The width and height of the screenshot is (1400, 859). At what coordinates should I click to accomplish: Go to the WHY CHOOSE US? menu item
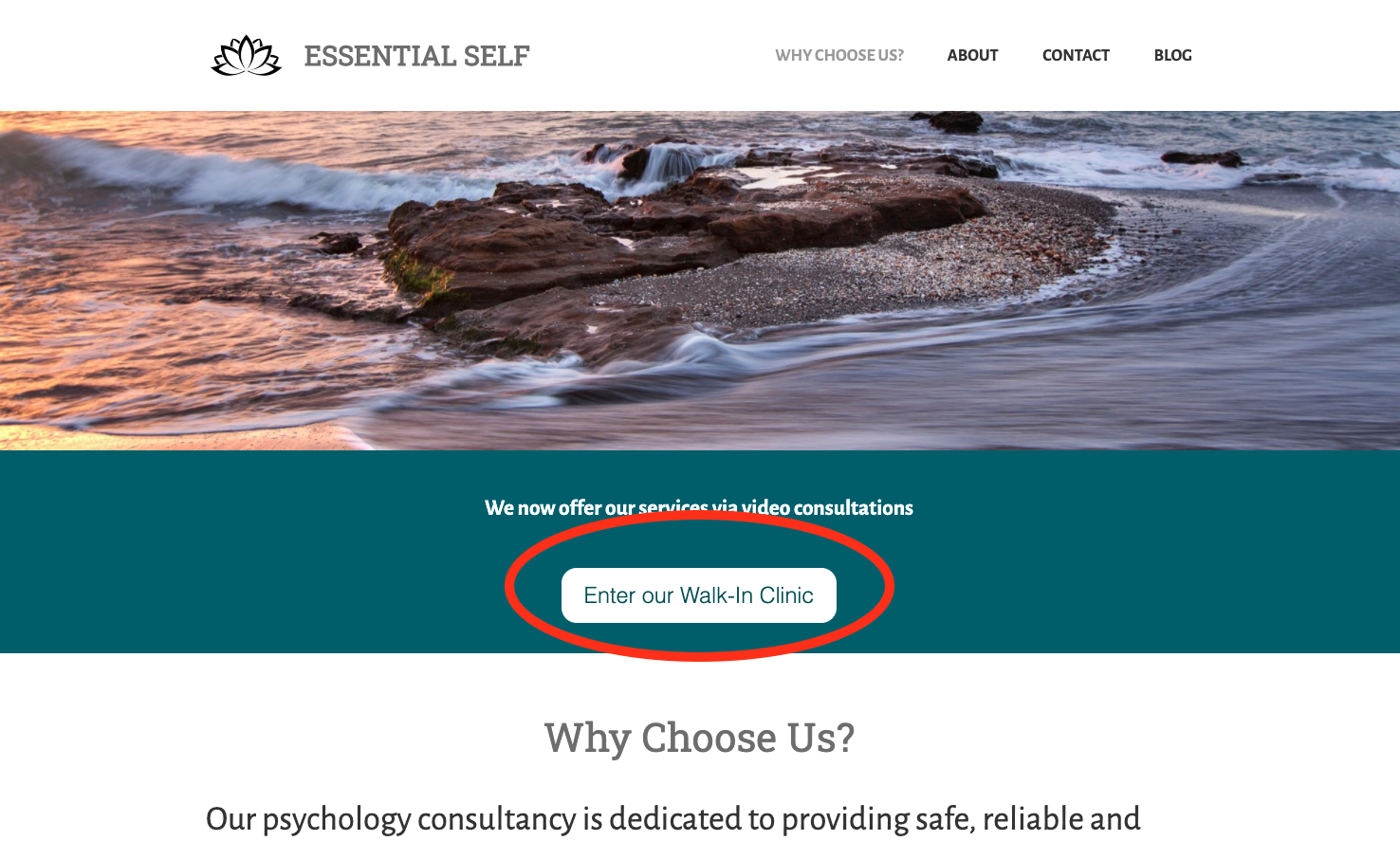tap(839, 55)
